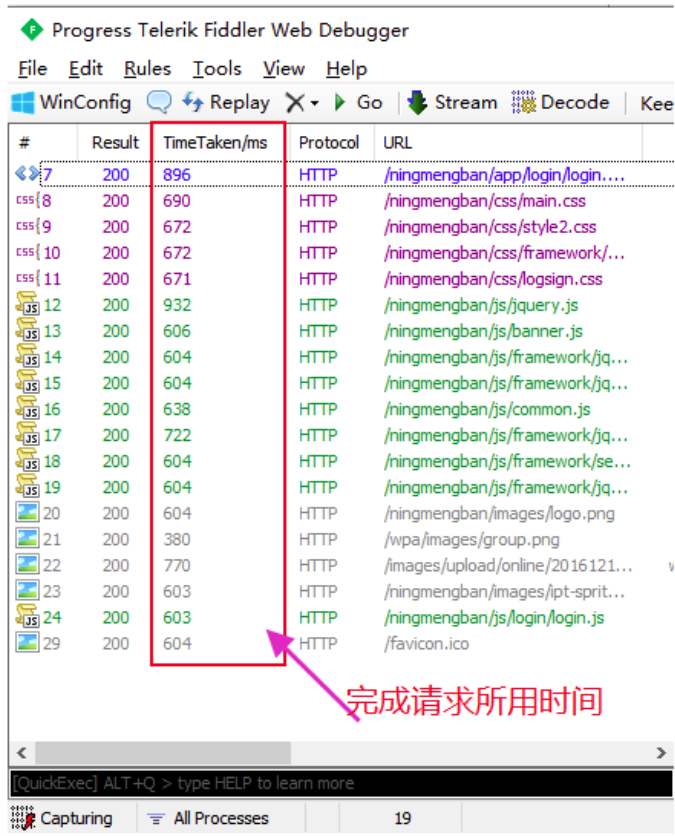Select /wpa/images/group.png URL

[472, 540]
